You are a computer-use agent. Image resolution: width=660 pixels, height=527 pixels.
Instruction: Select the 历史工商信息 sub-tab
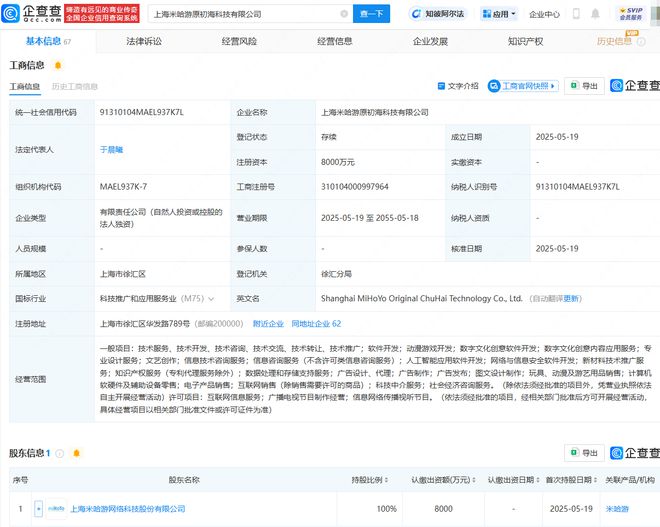75,86
